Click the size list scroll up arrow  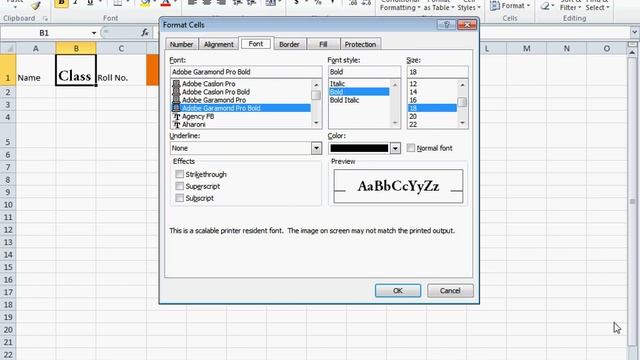[x=462, y=84]
